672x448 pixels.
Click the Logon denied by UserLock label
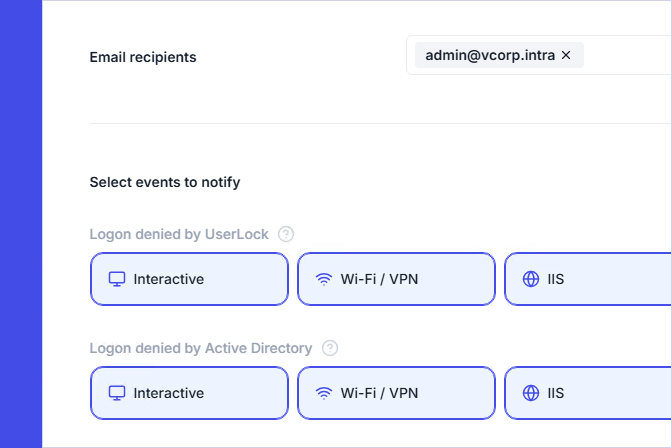coord(179,235)
